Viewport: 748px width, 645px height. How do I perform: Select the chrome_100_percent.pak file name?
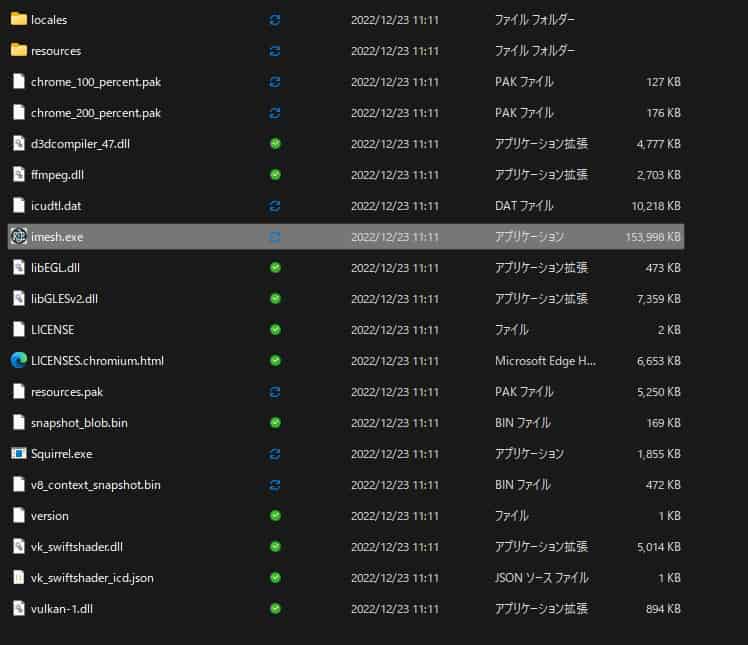pyautogui.click(x=95, y=82)
